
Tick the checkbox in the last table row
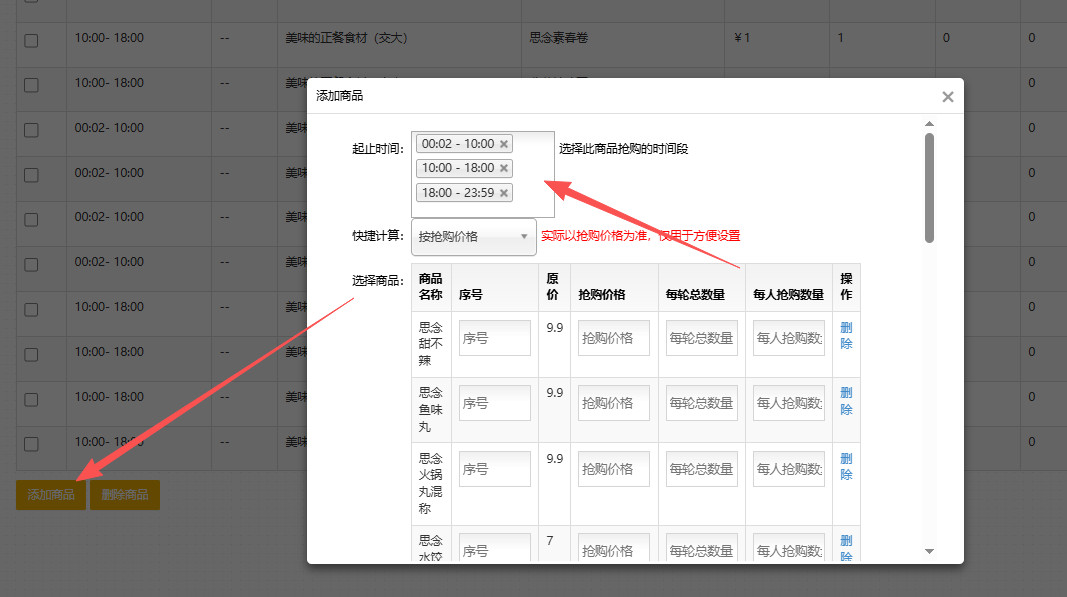pos(31,444)
